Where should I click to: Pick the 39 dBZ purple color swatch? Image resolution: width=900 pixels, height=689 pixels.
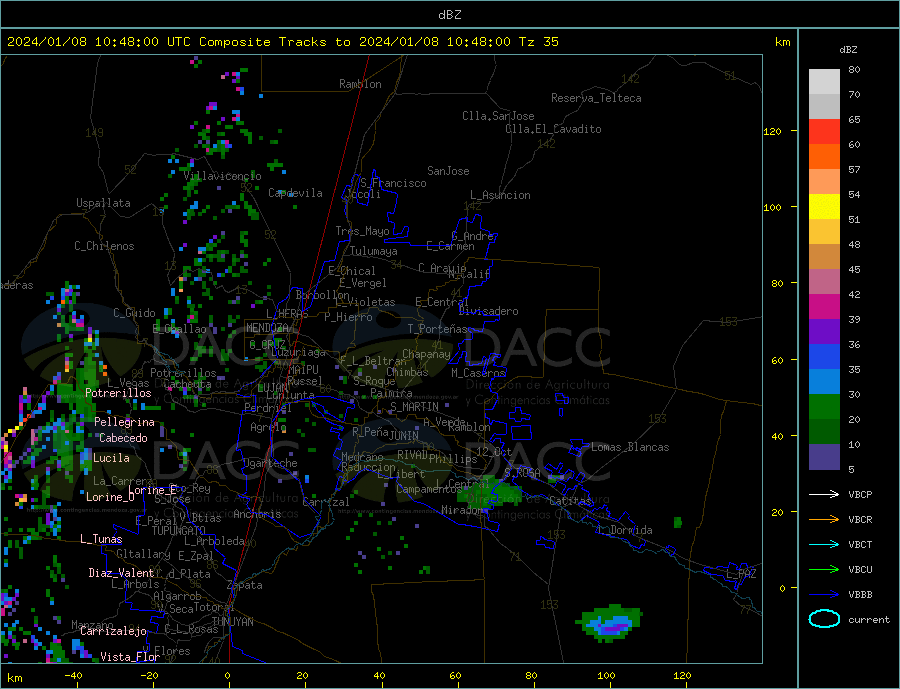click(824, 331)
